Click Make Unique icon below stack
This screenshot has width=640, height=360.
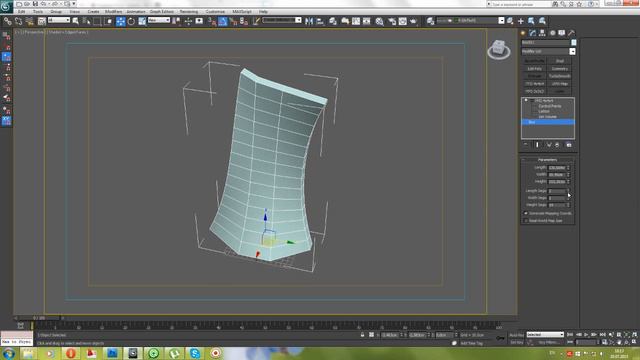click(549, 145)
